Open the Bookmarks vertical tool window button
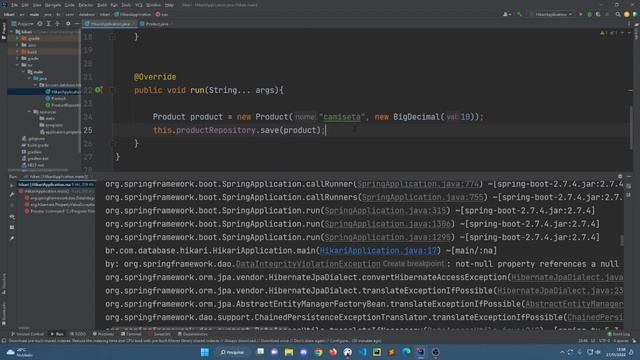This screenshot has width=640, height=360. point(3,313)
